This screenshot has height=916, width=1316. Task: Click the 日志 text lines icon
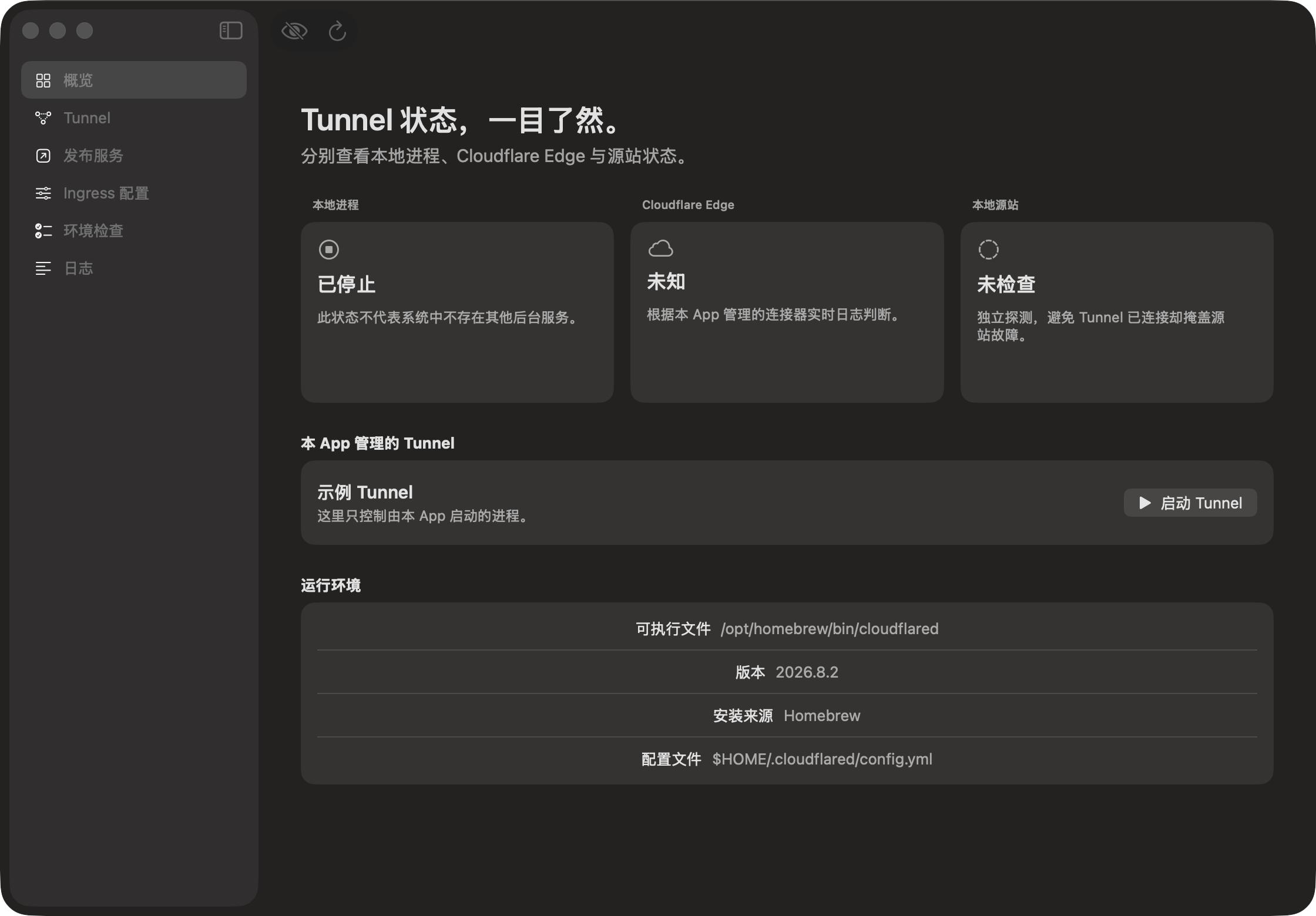43,268
